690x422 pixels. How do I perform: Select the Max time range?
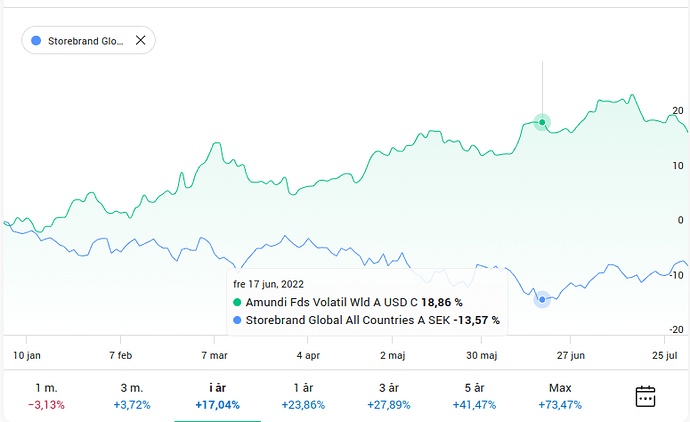560,396
